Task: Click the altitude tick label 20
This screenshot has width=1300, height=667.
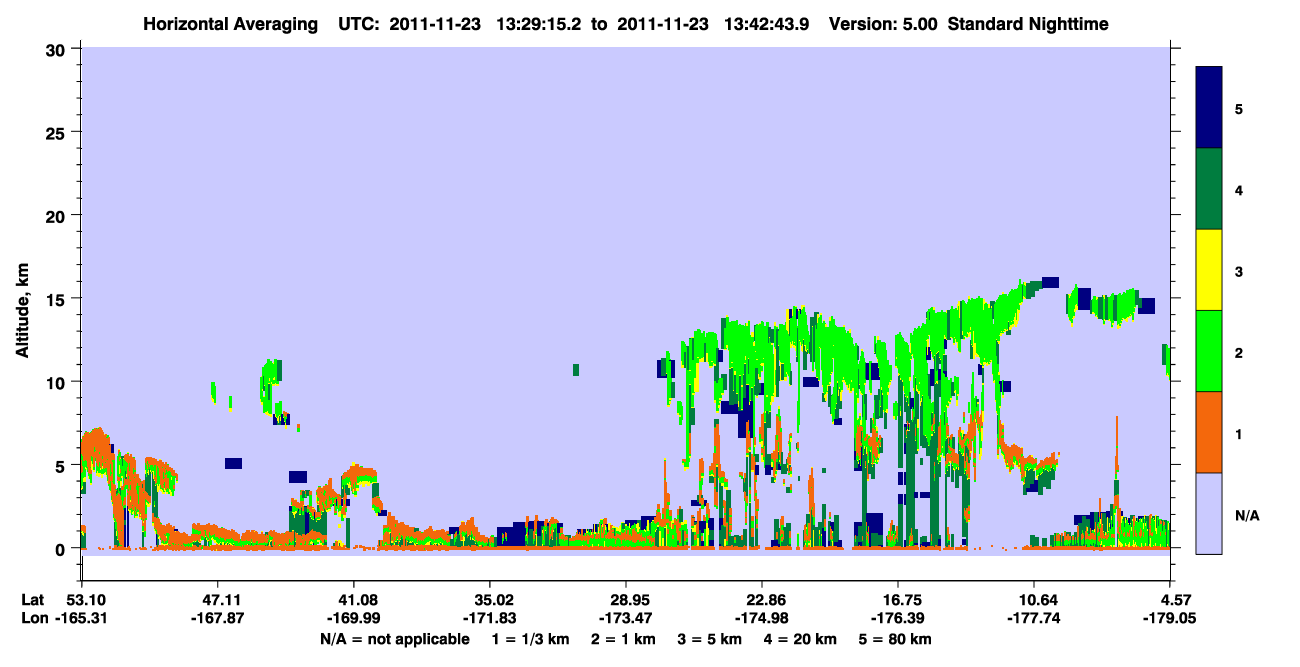Action: [x=58, y=215]
